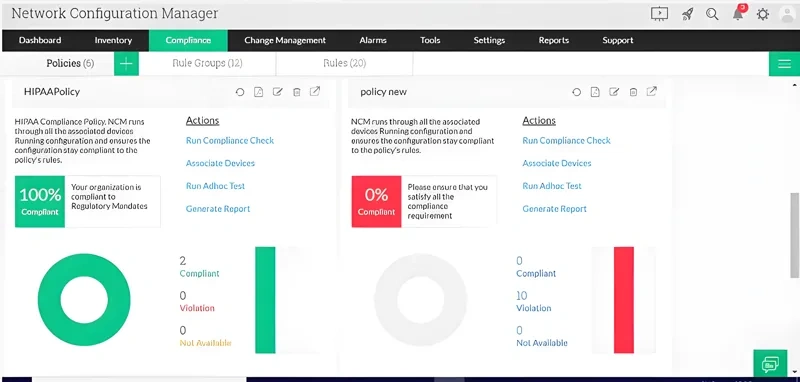Click the green HIPAAPolicy donut chart
The width and height of the screenshot is (800, 382).
coord(84,300)
